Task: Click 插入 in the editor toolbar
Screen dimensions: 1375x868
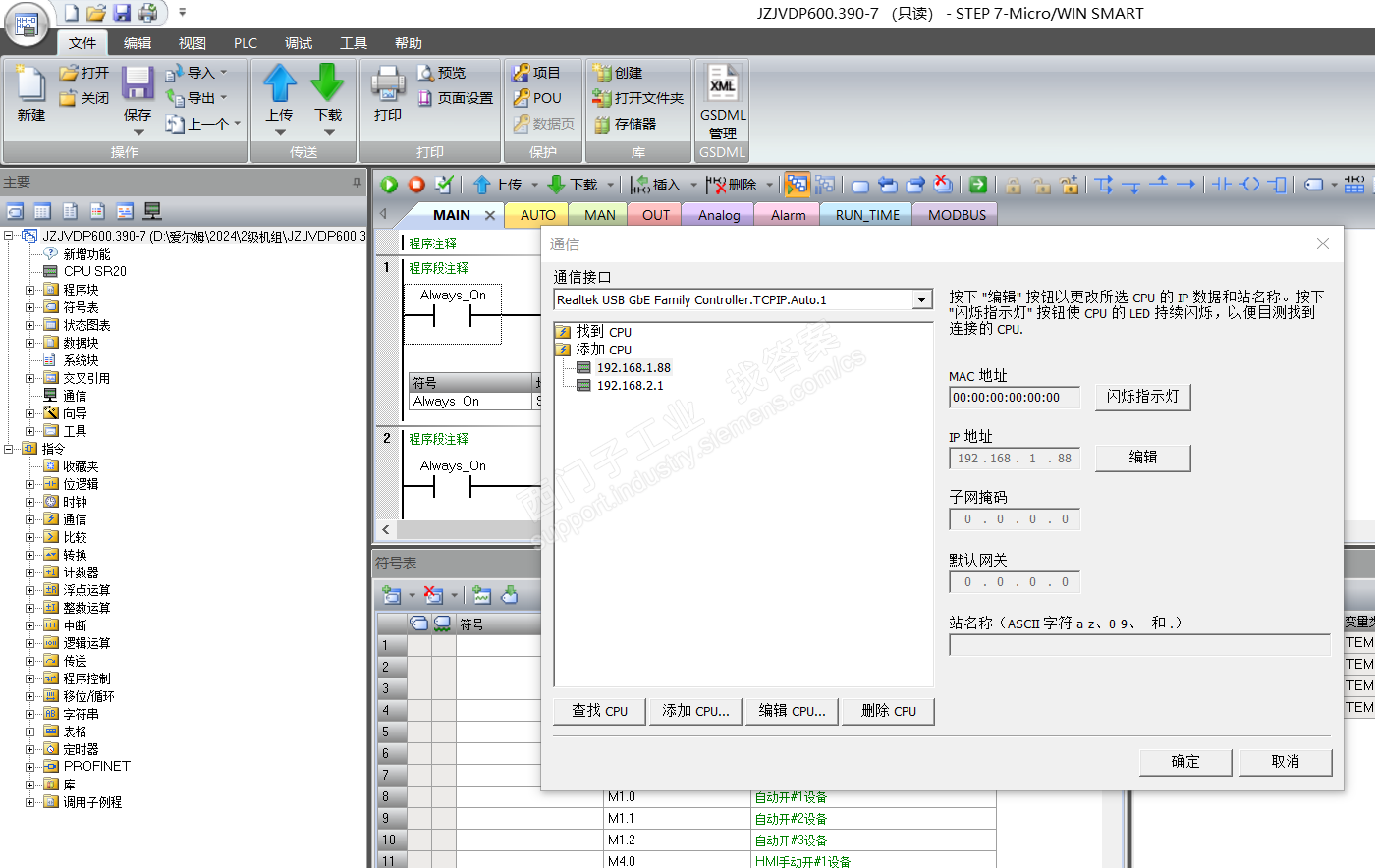Action: click(655, 185)
